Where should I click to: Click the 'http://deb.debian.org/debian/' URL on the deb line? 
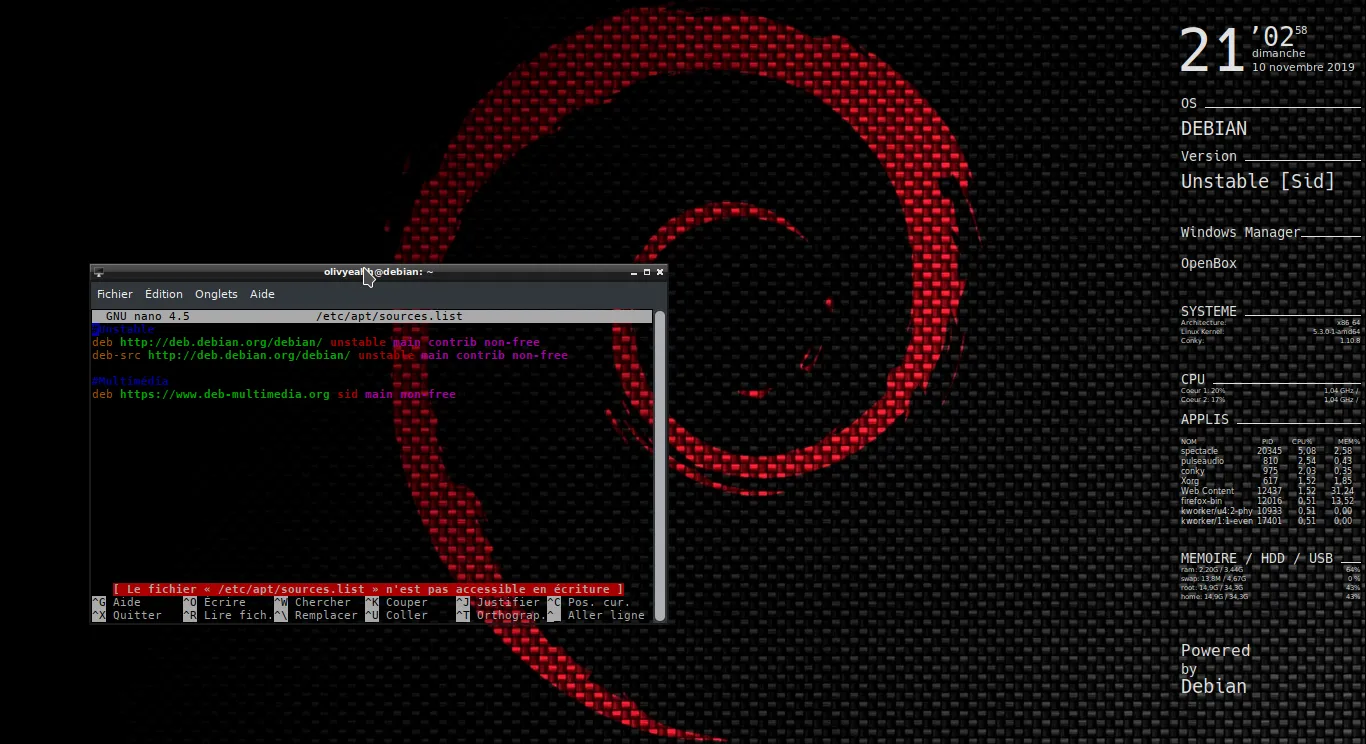(221, 342)
